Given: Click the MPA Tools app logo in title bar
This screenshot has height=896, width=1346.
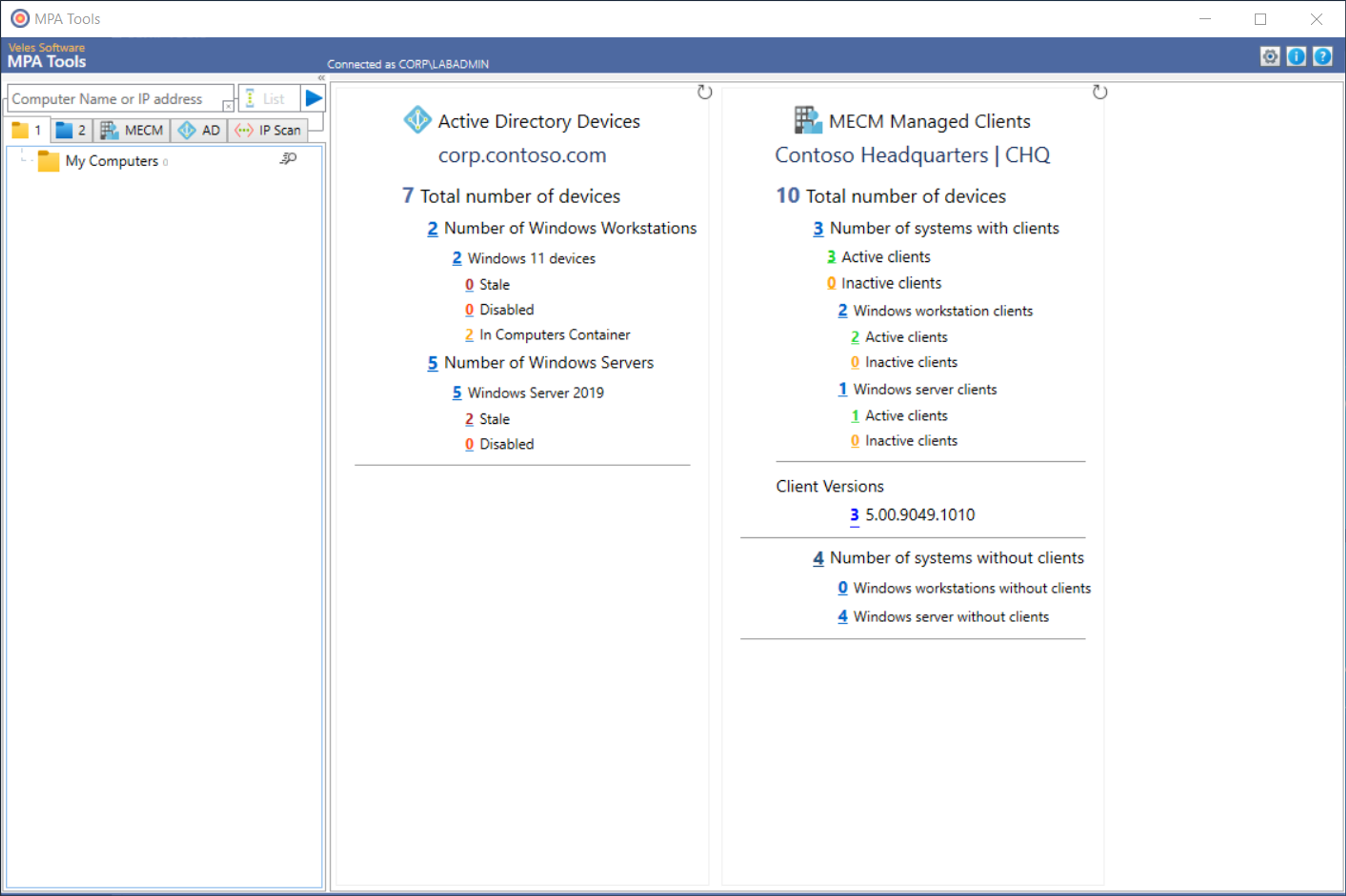Looking at the screenshot, I should pos(20,18).
